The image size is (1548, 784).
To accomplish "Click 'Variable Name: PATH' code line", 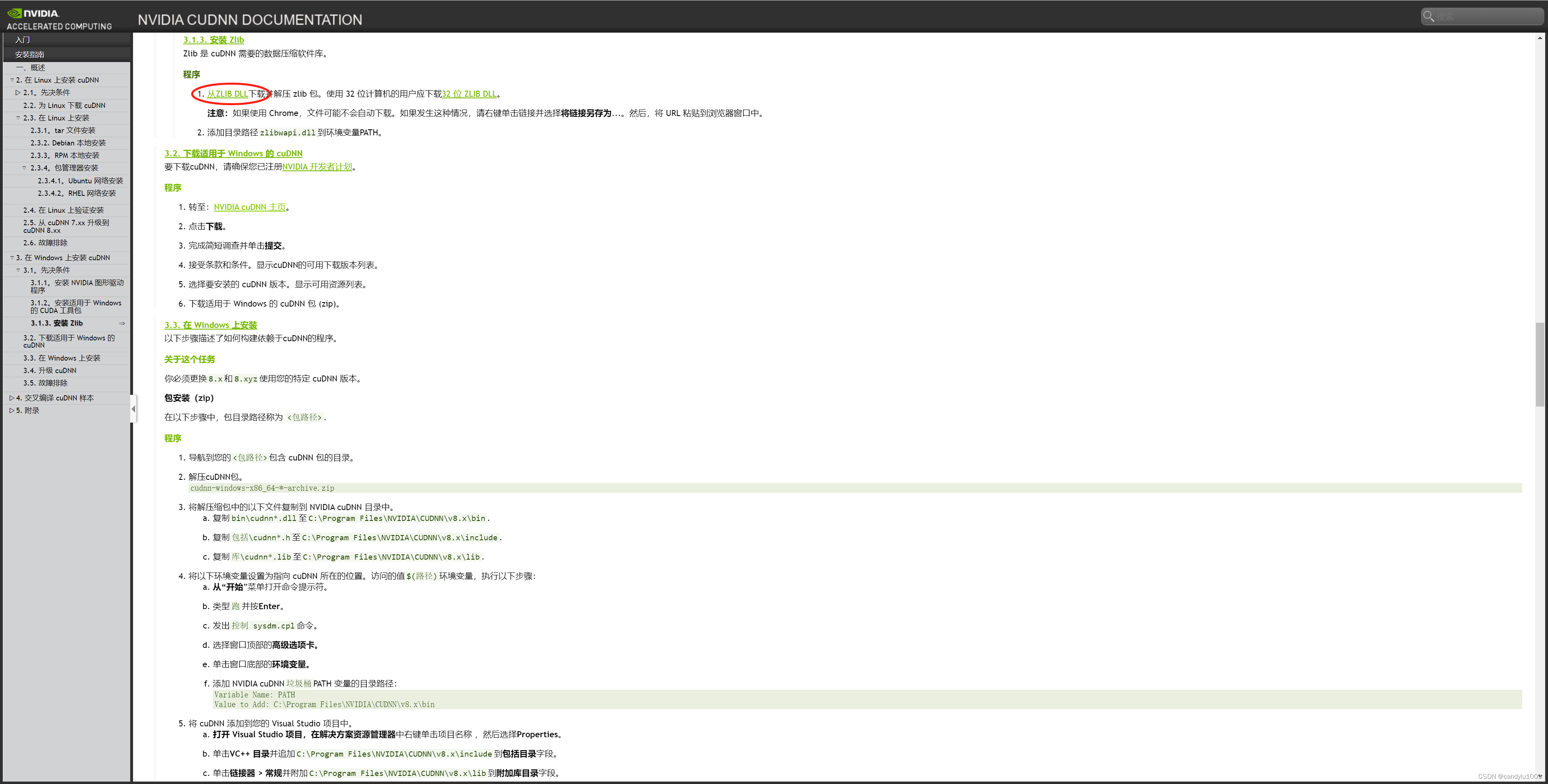I will 254,695.
